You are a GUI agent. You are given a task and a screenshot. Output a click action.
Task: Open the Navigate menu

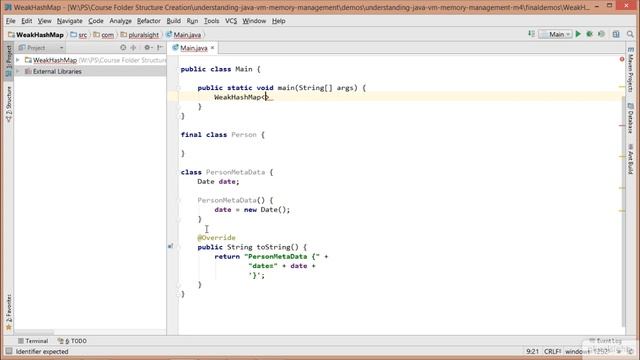pyautogui.click(x=69, y=21)
